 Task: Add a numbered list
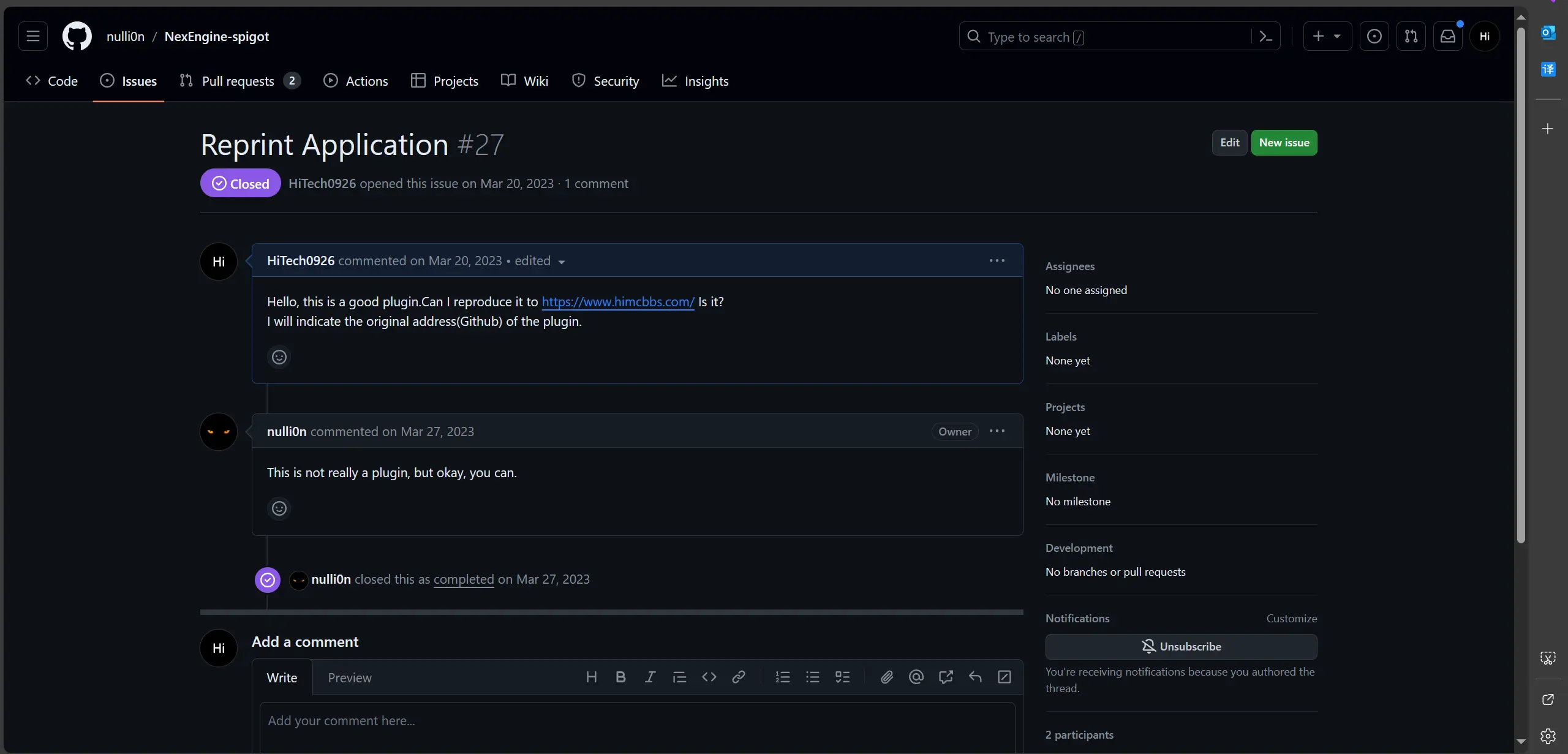point(782,677)
